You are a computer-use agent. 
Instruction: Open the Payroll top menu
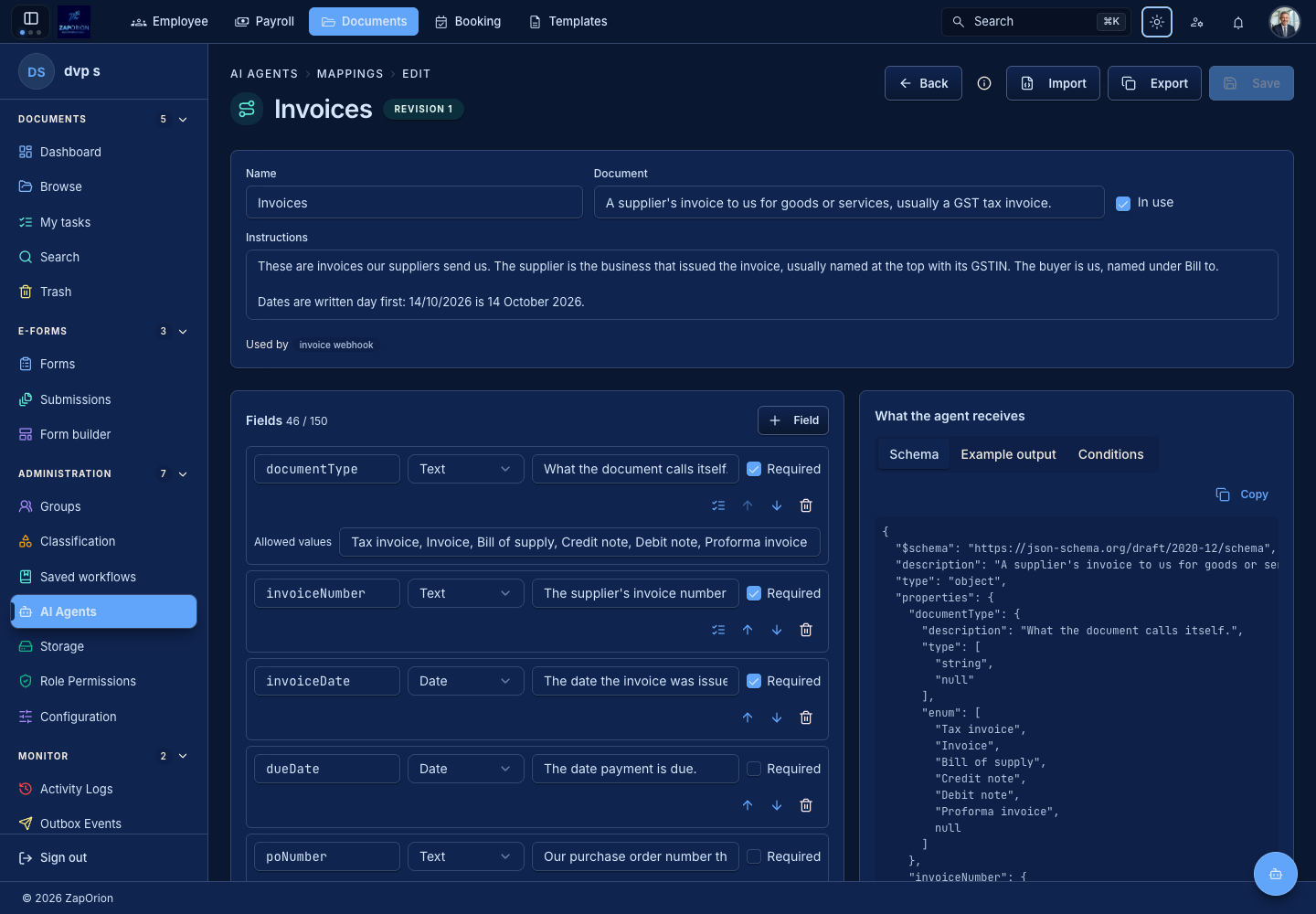264,21
